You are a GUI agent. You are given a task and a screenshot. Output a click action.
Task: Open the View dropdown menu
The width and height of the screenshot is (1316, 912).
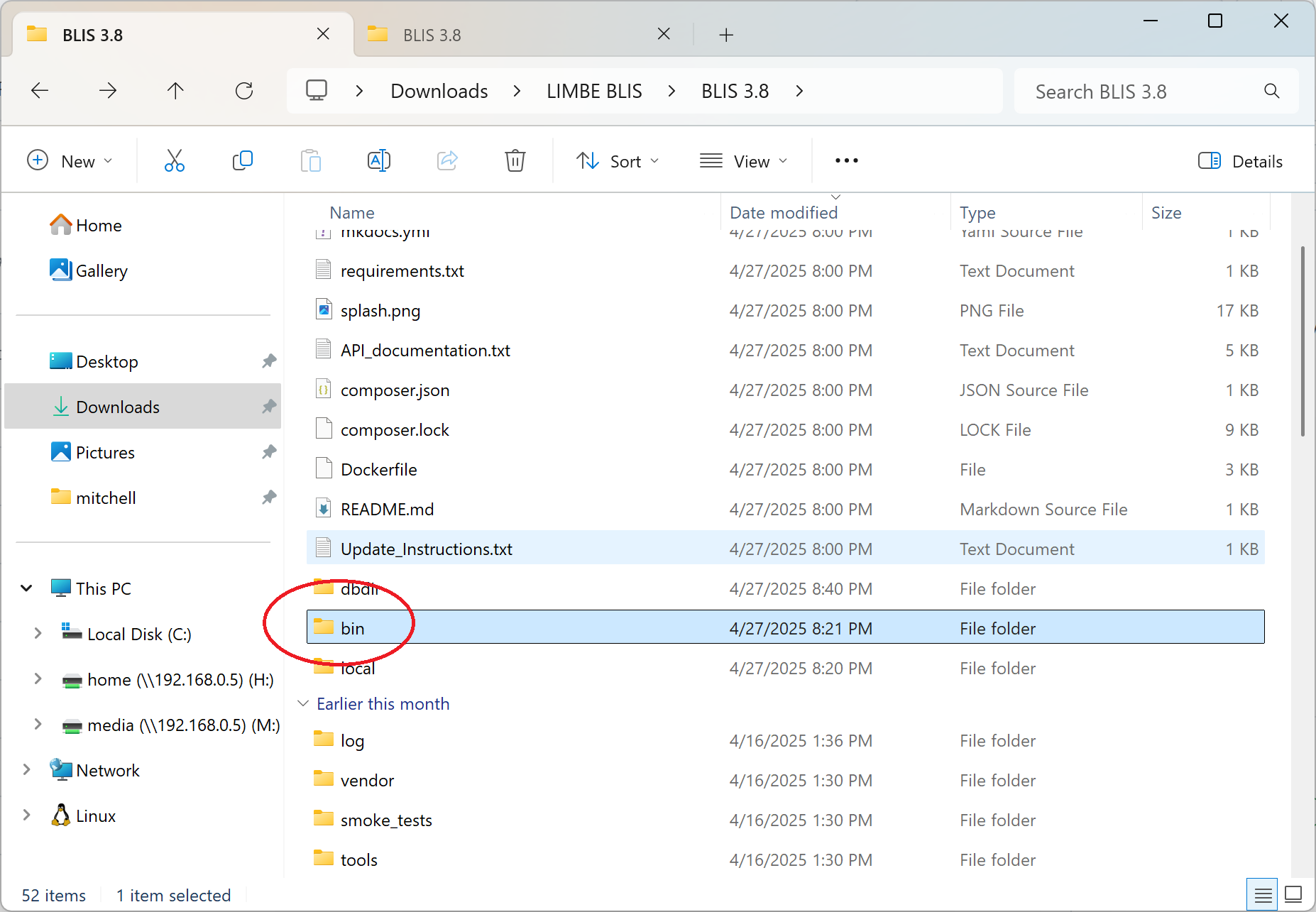[x=744, y=161]
